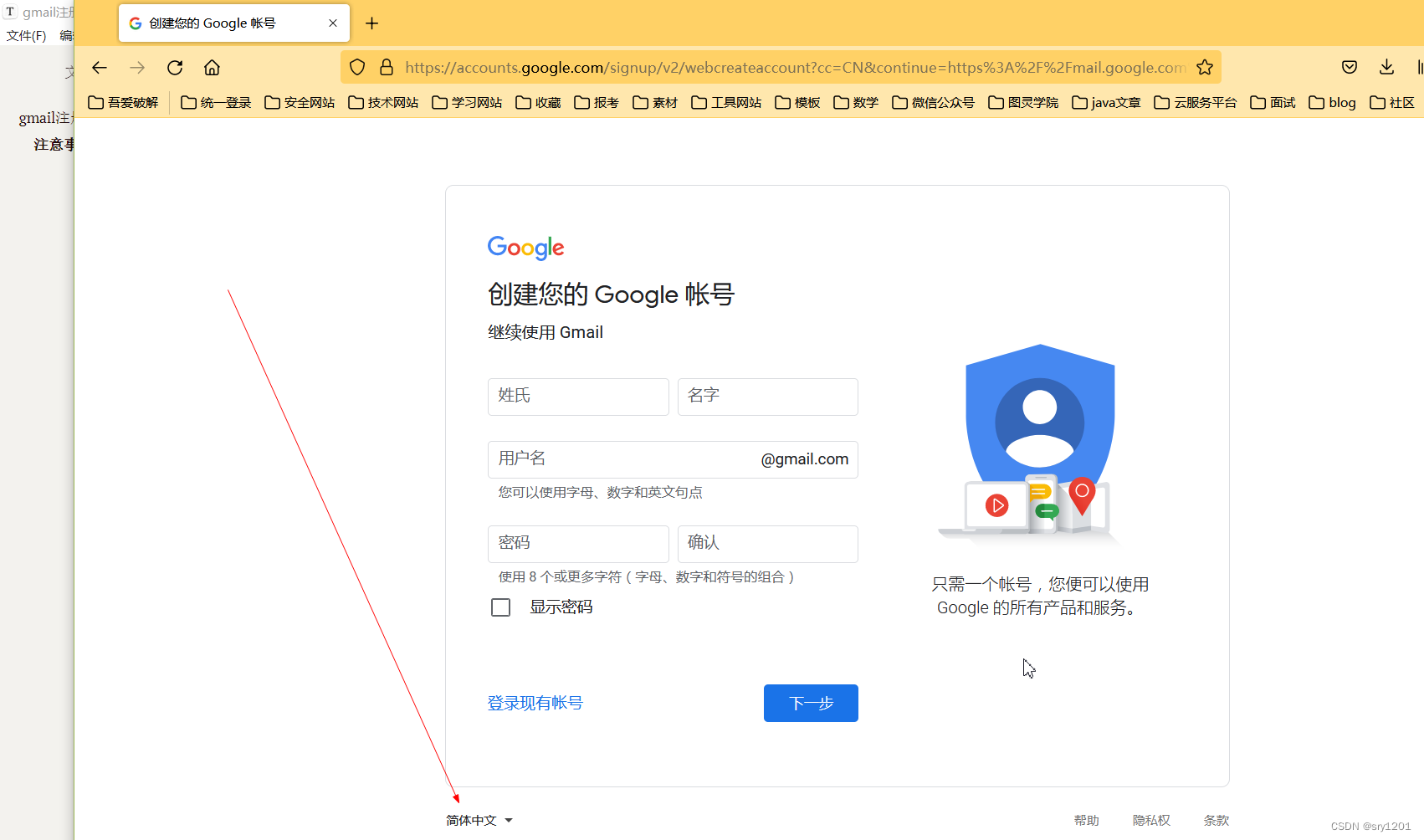Enable the 显示密码 checkbox

pos(500,607)
